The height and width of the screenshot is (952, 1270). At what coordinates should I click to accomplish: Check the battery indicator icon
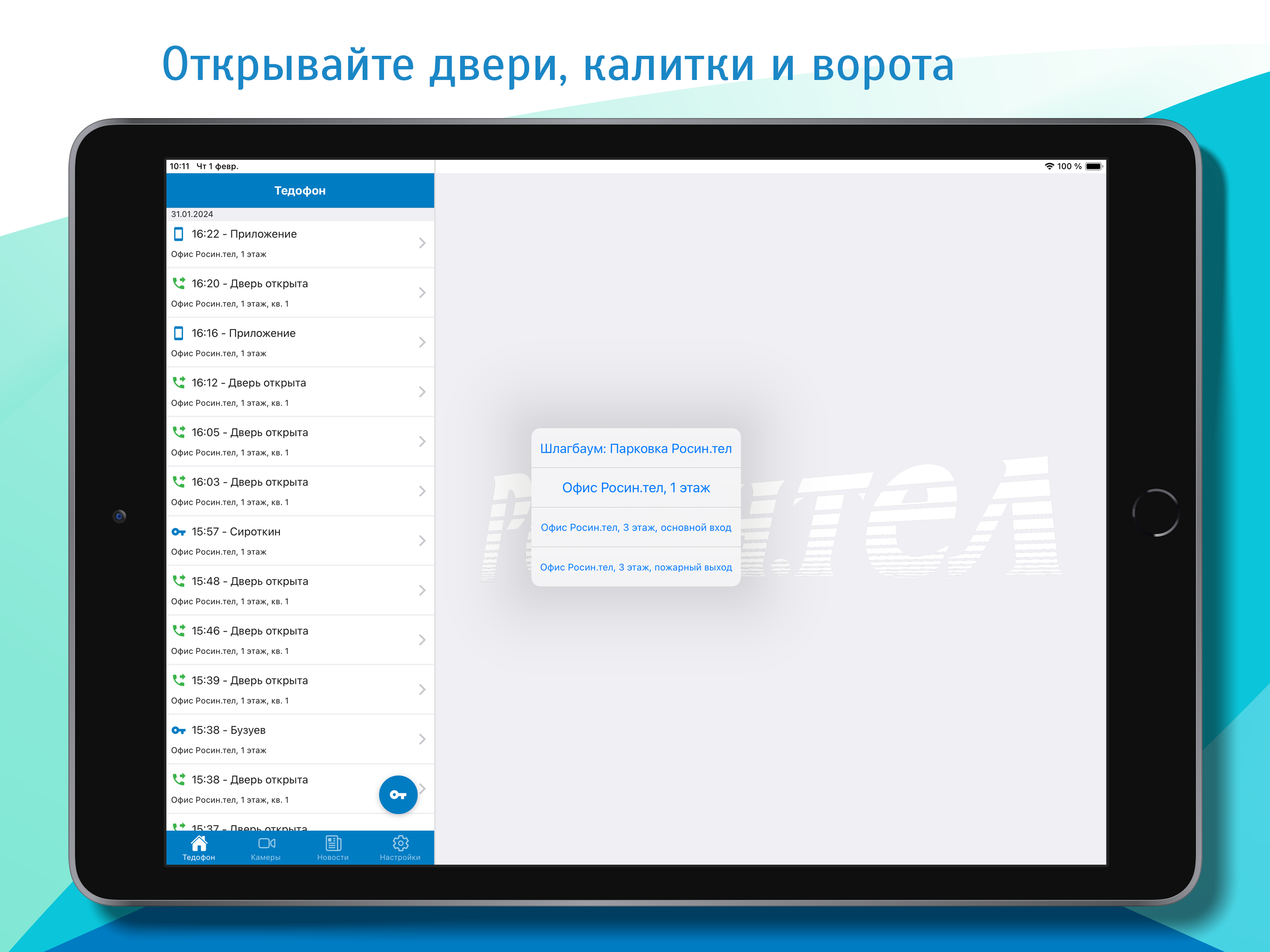coord(1094,166)
